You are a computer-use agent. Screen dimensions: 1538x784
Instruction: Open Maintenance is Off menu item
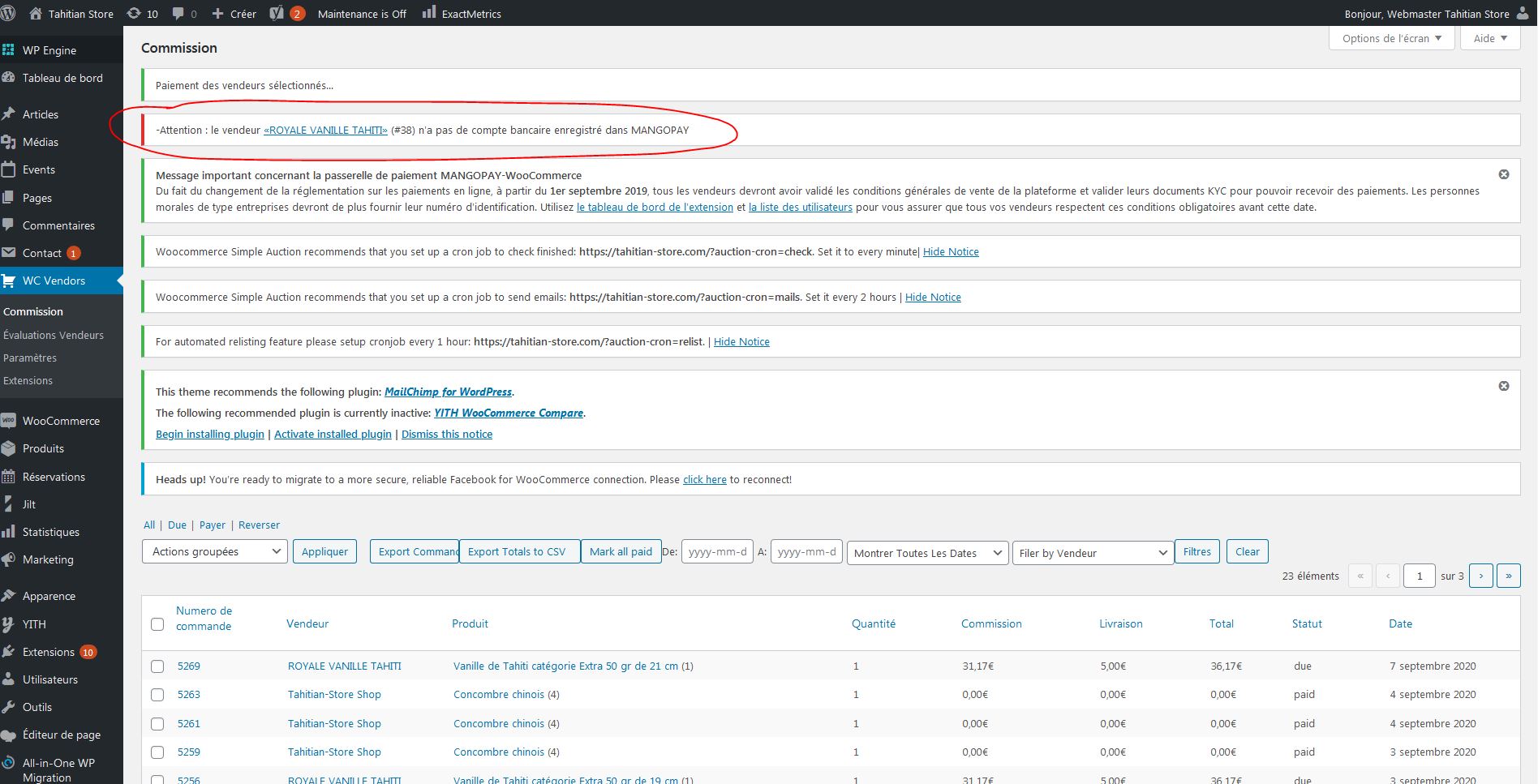coord(362,14)
